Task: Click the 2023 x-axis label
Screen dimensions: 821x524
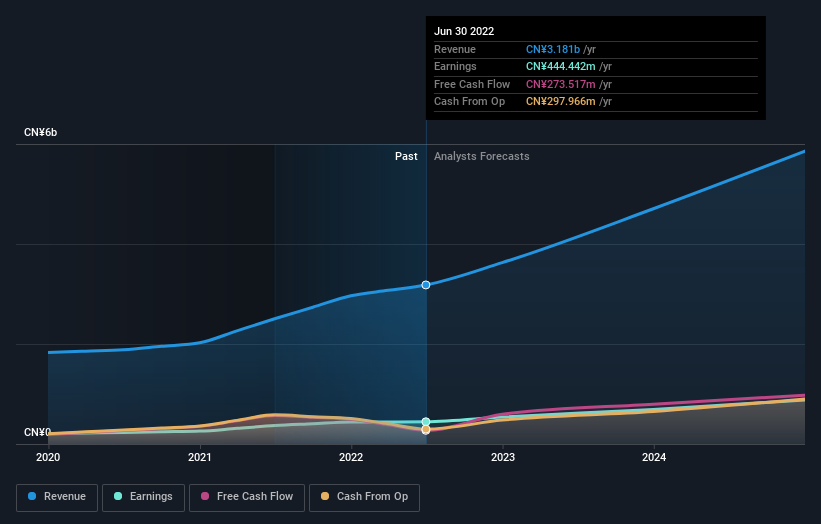Action: pos(503,457)
